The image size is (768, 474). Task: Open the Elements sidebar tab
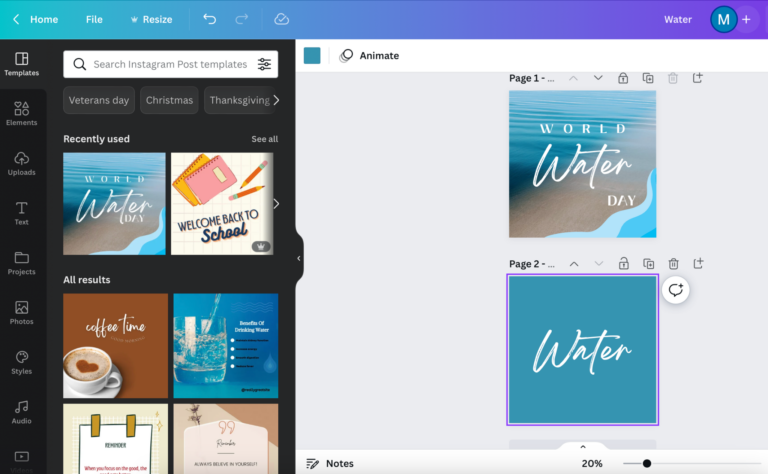coord(22,114)
